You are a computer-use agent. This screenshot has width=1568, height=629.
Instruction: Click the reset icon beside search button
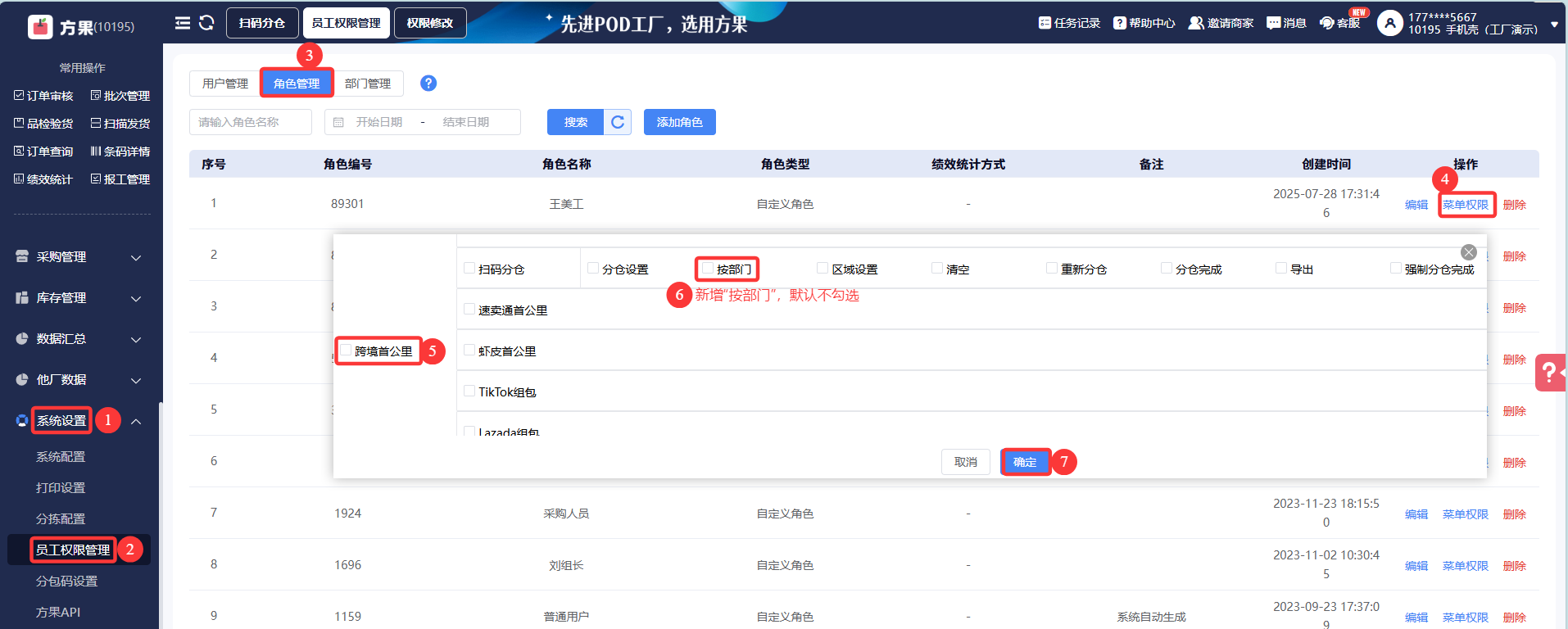pos(618,122)
